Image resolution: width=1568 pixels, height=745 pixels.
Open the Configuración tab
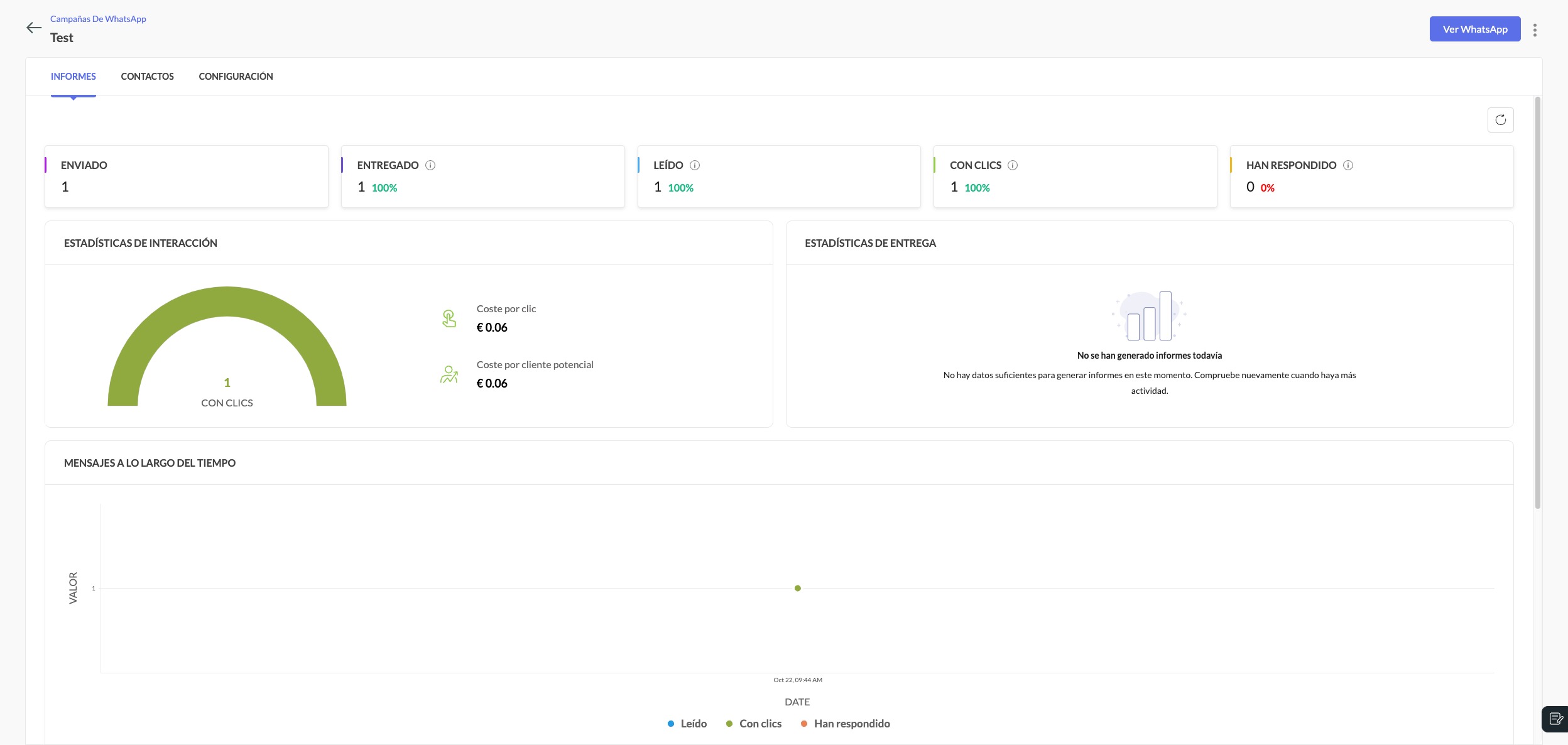(x=236, y=77)
